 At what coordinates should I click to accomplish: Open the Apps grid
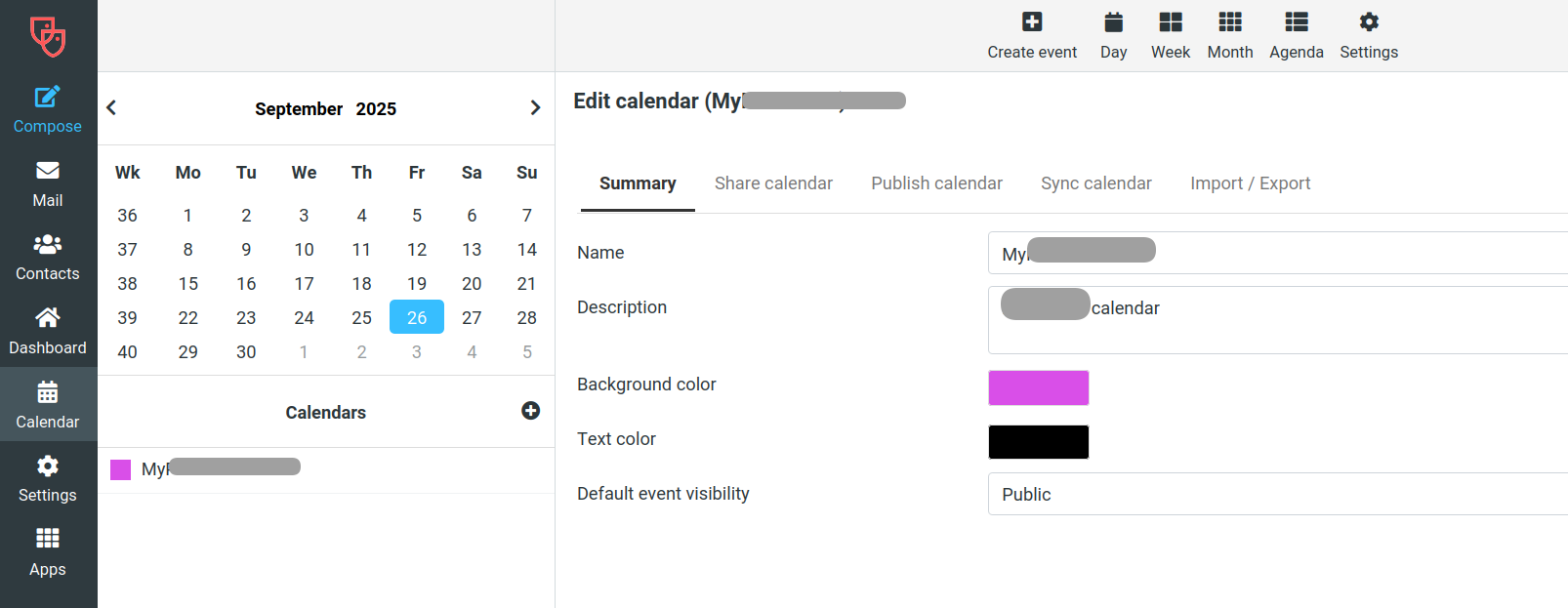[47, 552]
